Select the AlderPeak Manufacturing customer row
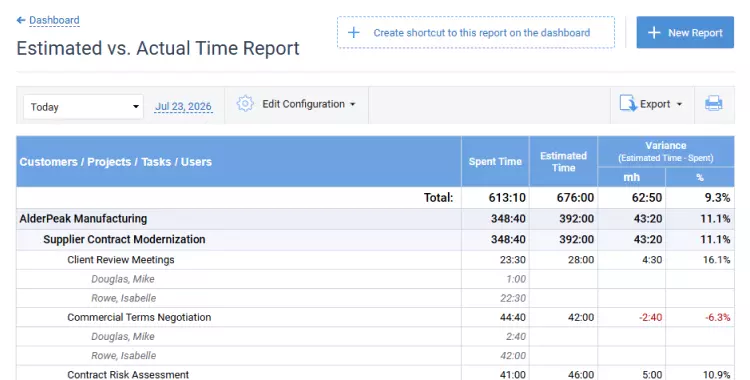This screenshot has height=380, width=750. pos(375,219)
